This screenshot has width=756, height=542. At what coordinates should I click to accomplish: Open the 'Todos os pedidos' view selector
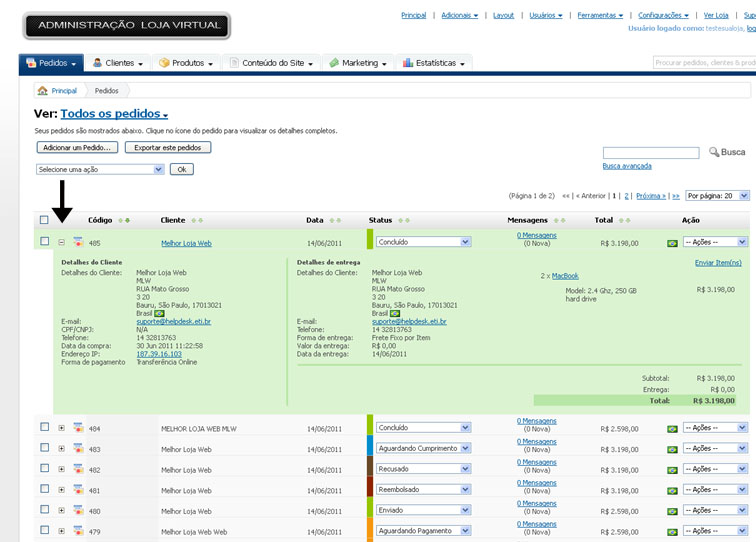tap(114, 113)
